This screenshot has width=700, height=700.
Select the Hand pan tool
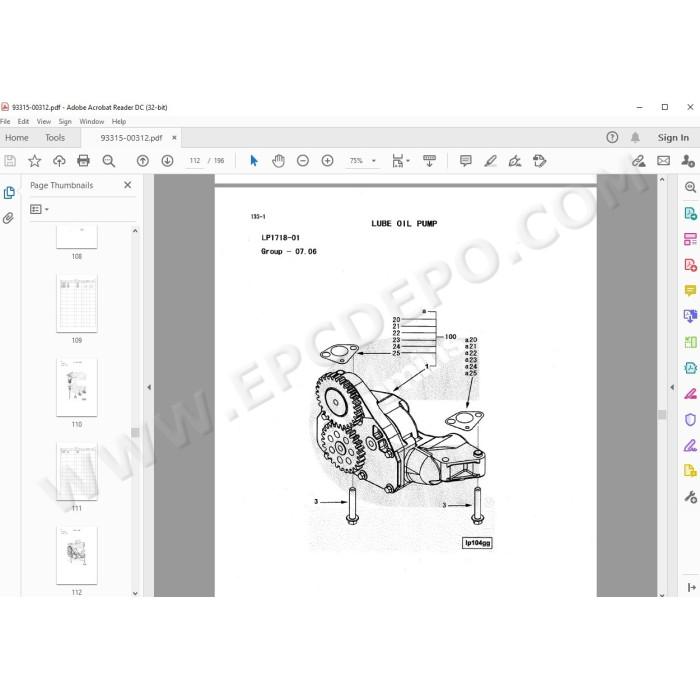tap(278, 161)
